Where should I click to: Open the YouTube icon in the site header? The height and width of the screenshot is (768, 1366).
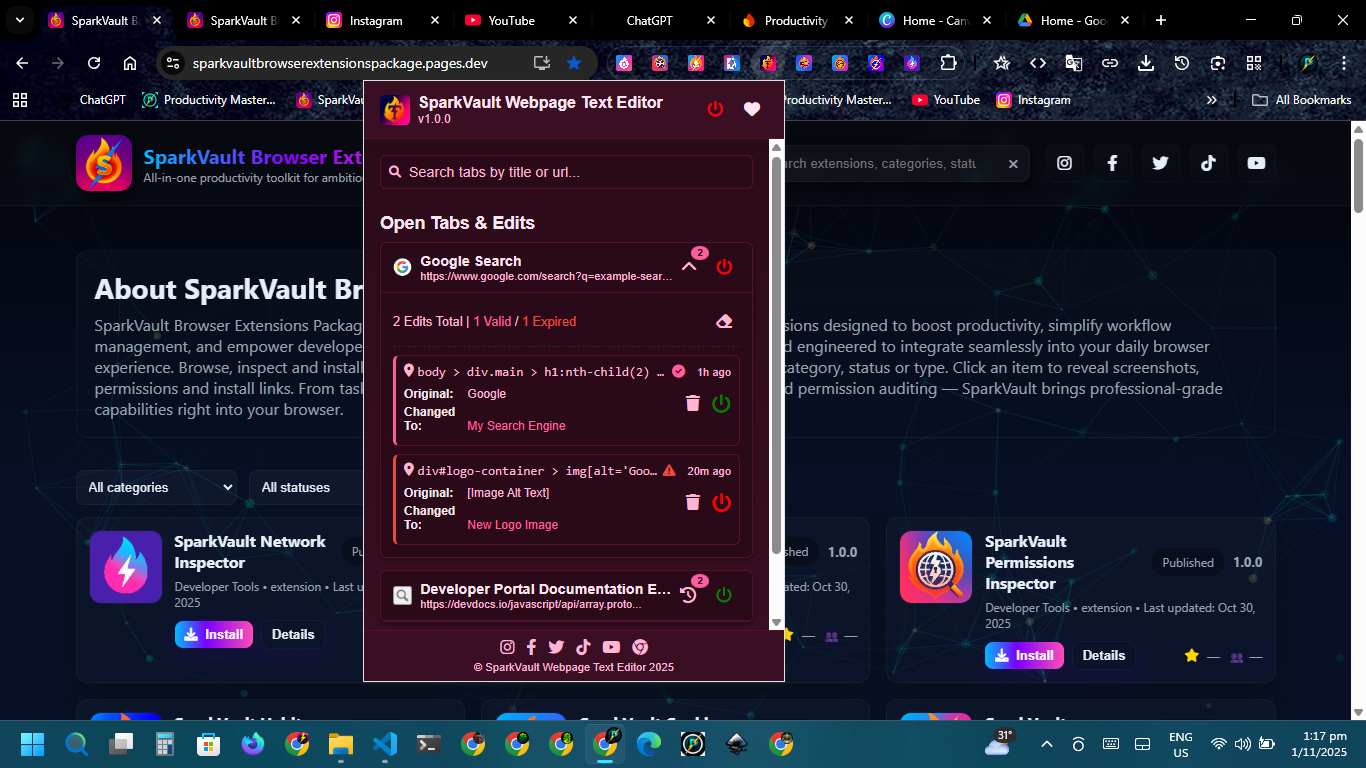click(1256, 163)
